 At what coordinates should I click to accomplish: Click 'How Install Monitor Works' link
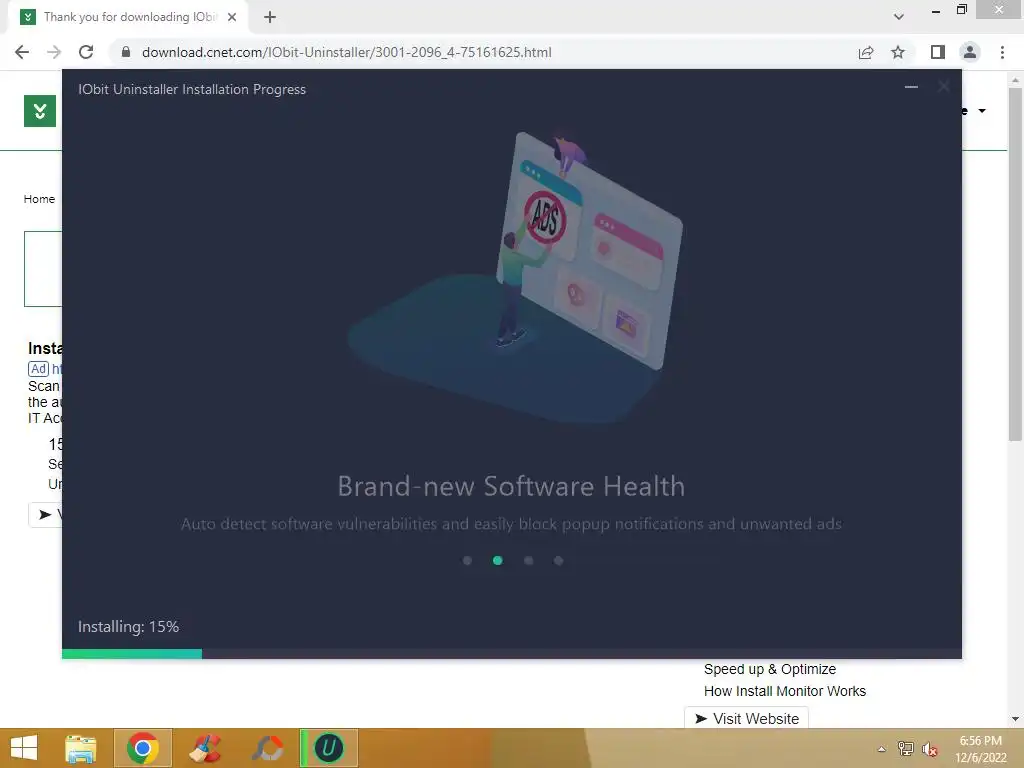pyautogui.click(x=784, y=691)
